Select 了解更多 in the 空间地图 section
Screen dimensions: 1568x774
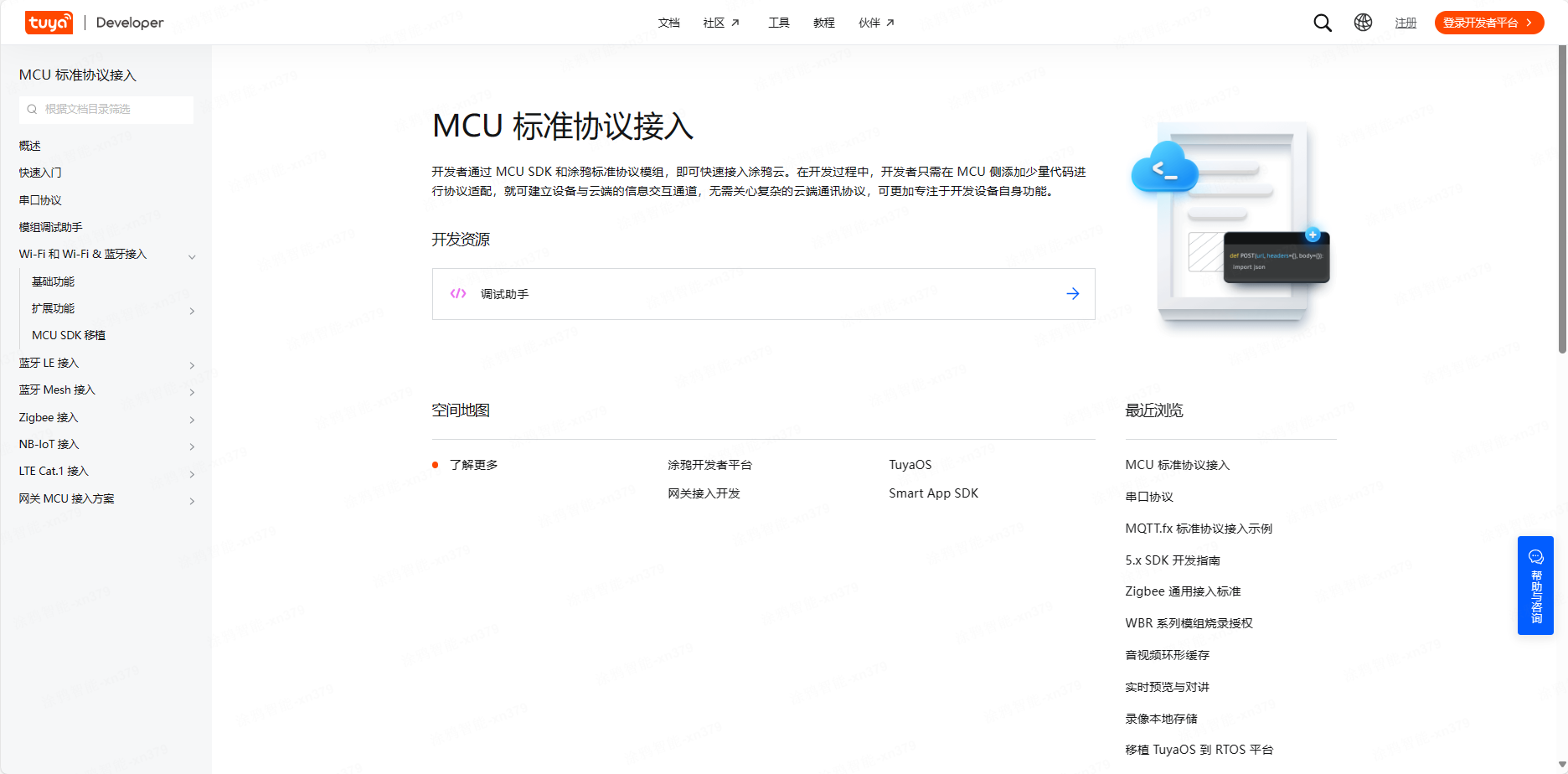click(473, 465)
